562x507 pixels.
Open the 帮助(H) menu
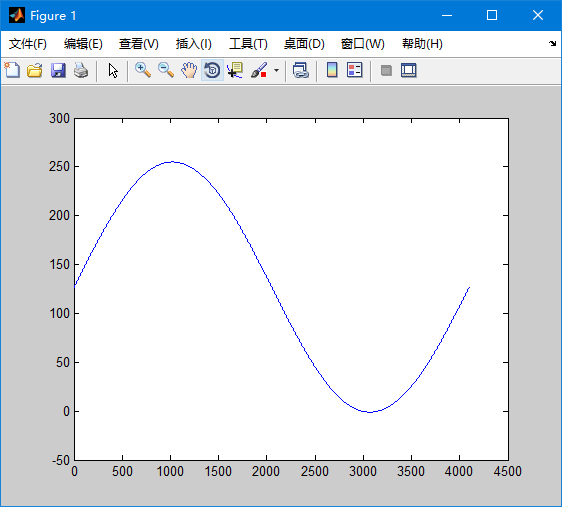422,44
